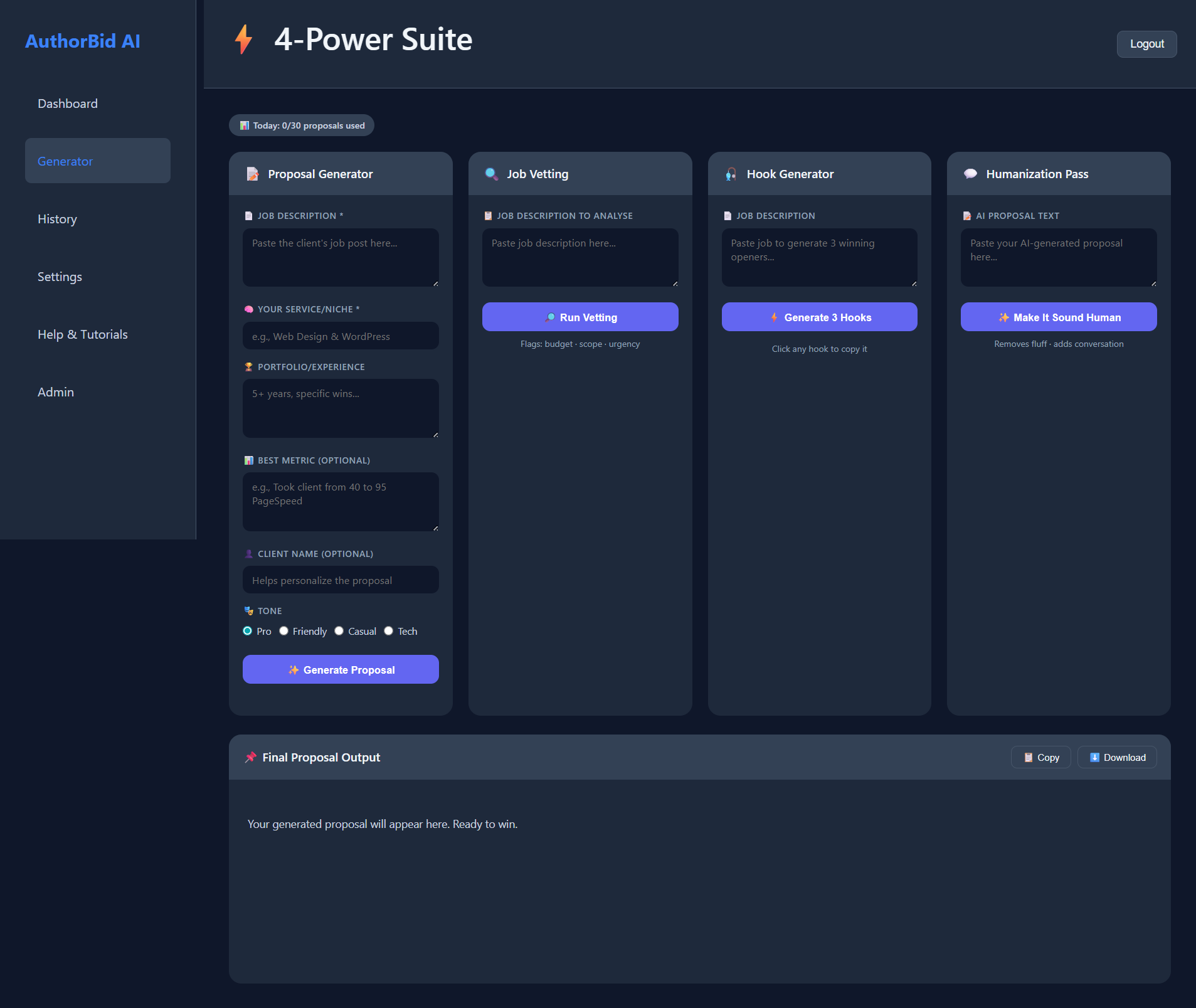Select the Casual tone radio button
The height and width of the screenshot is (1008, 1196).
[x=339, y=631]
